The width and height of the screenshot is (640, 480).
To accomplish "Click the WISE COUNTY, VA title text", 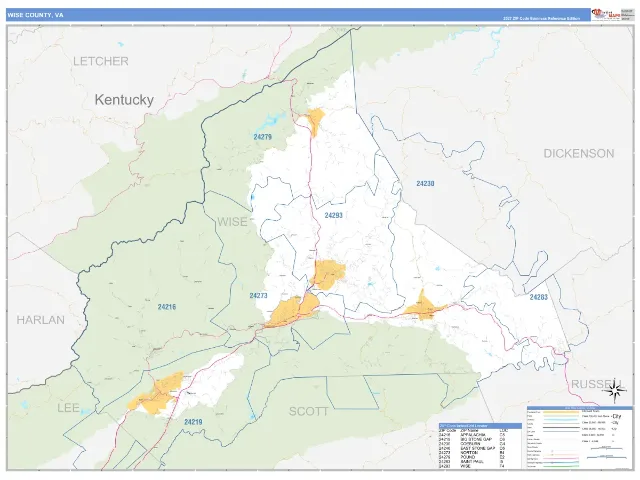I will (35, 15).
